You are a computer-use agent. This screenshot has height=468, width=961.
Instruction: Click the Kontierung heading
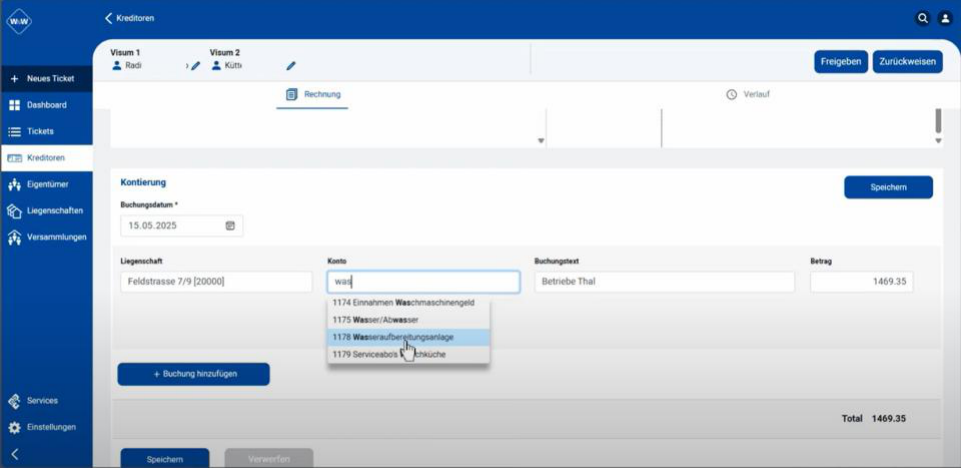coord(143,183)
